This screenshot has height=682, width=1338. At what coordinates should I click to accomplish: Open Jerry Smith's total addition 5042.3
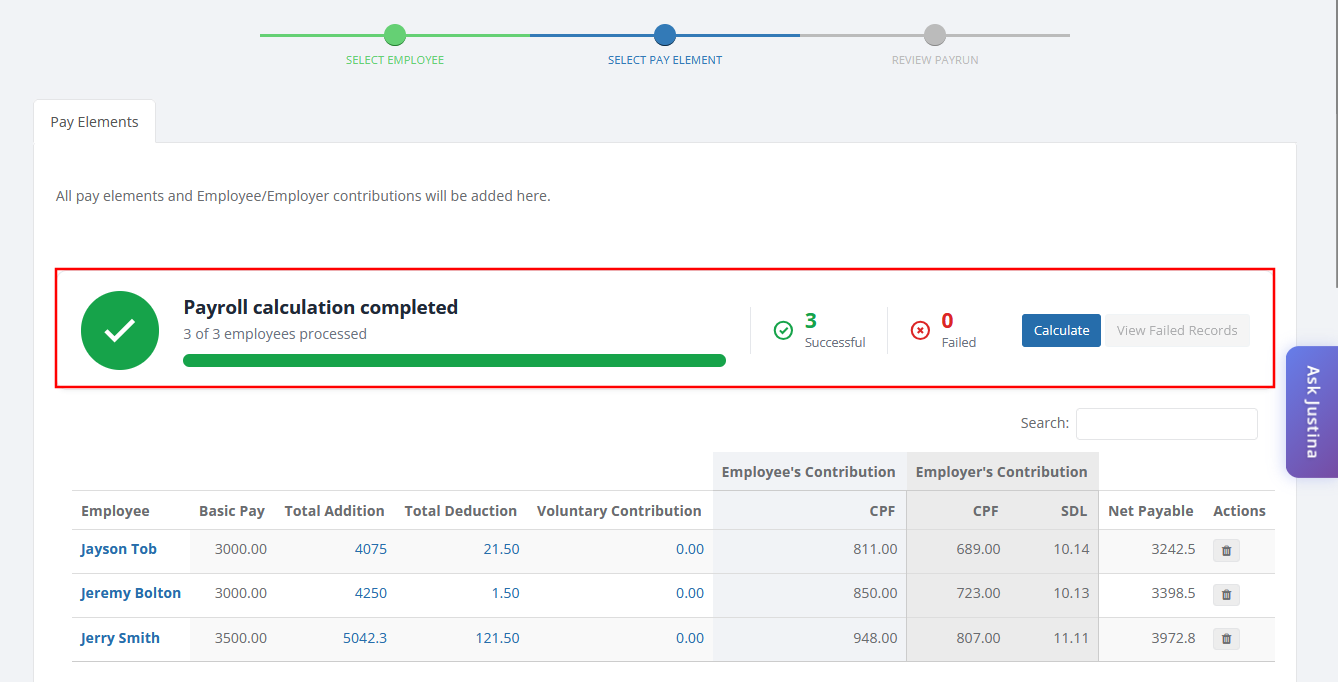pyautogui.click(x=365, y=638)
